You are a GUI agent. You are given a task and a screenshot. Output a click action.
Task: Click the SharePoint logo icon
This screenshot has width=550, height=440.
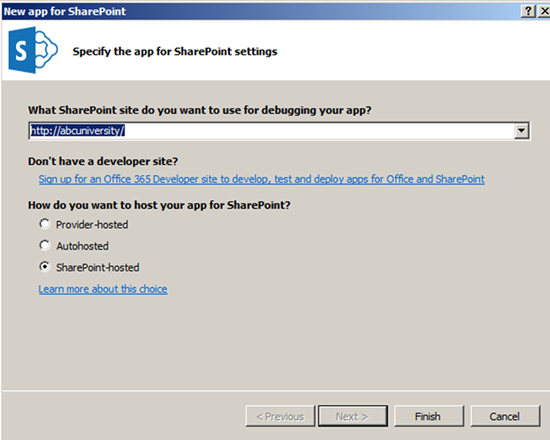pos(33,50)
